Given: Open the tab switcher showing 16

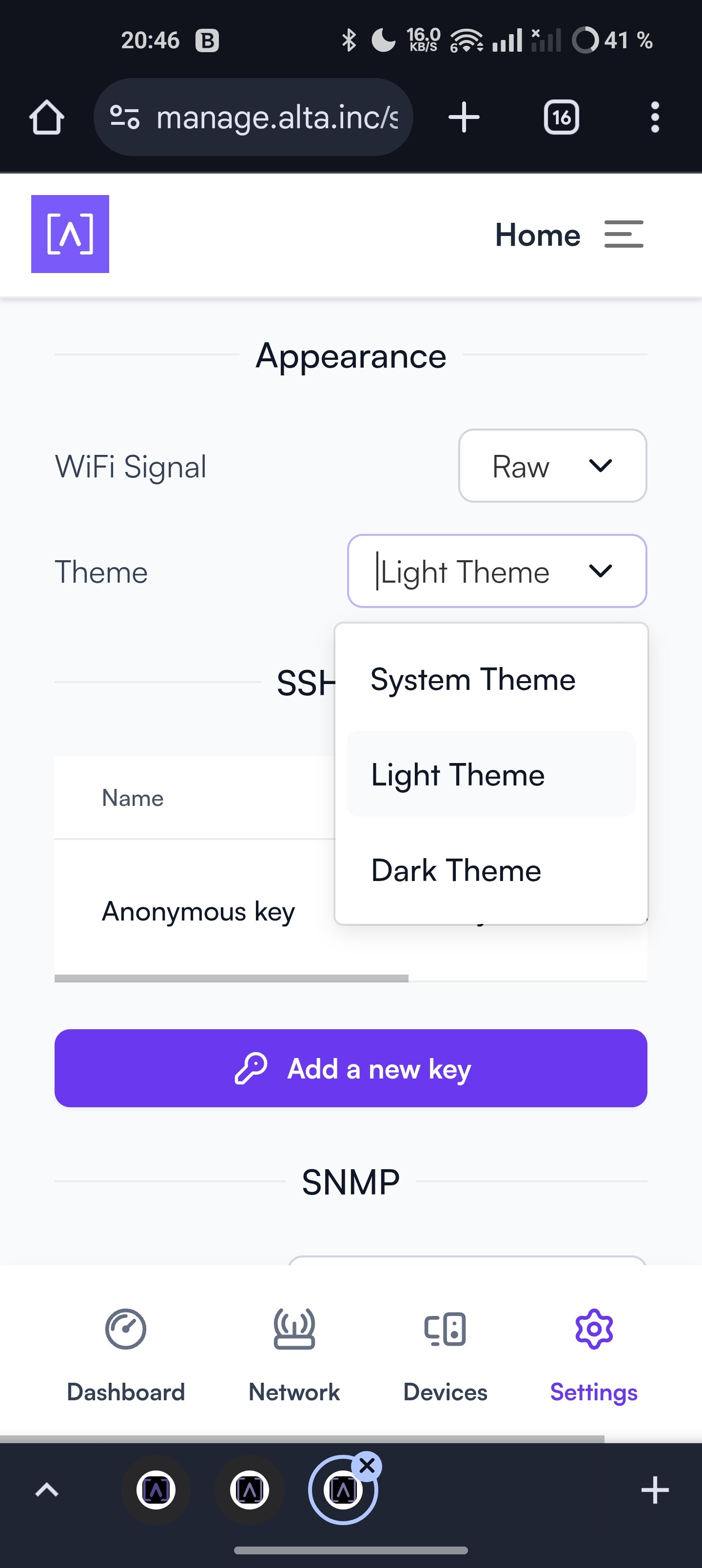Looking at the screenshot, I should click(561, 117).
